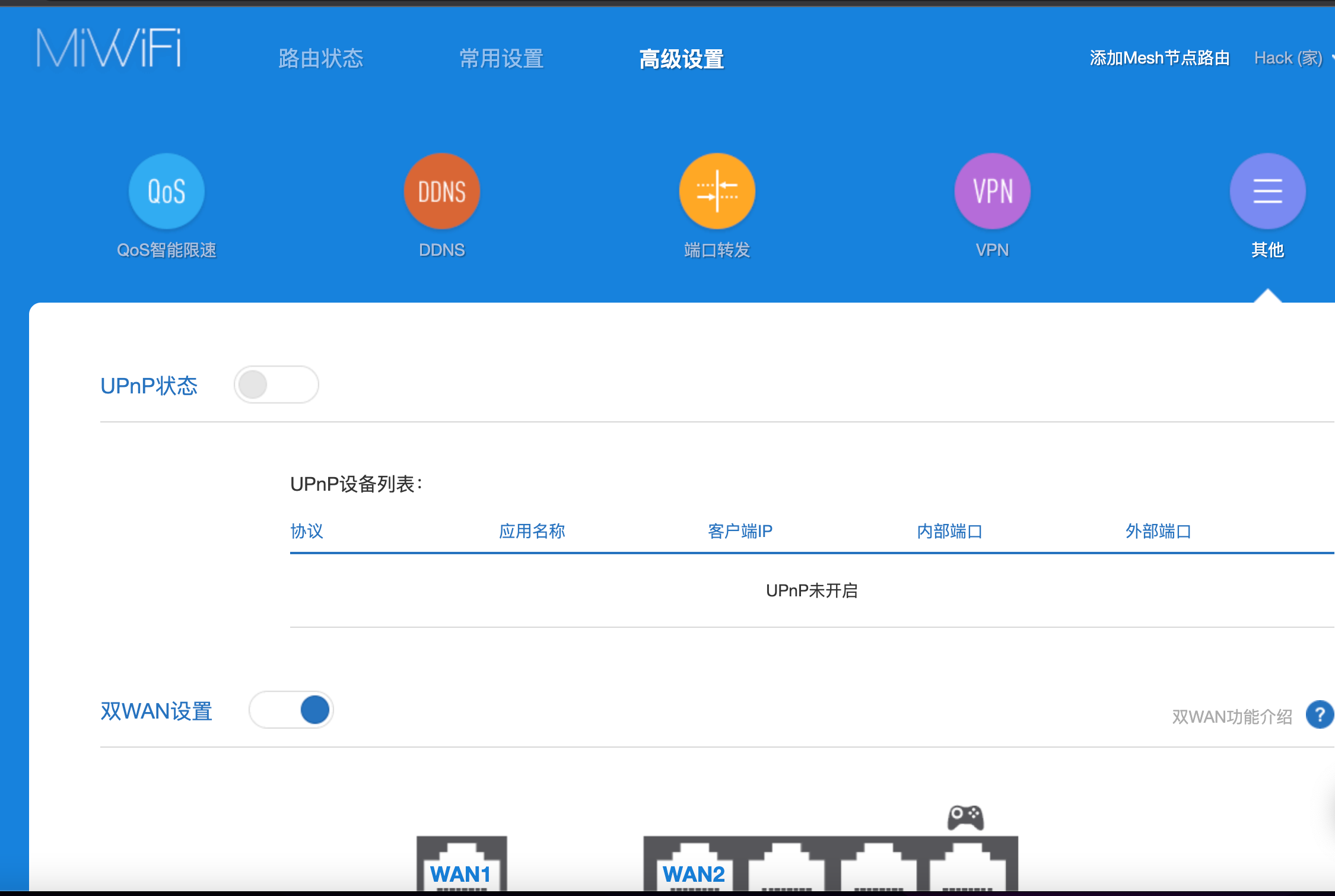Disable the 双WAN设置 toggle switch

pos(291,710)
